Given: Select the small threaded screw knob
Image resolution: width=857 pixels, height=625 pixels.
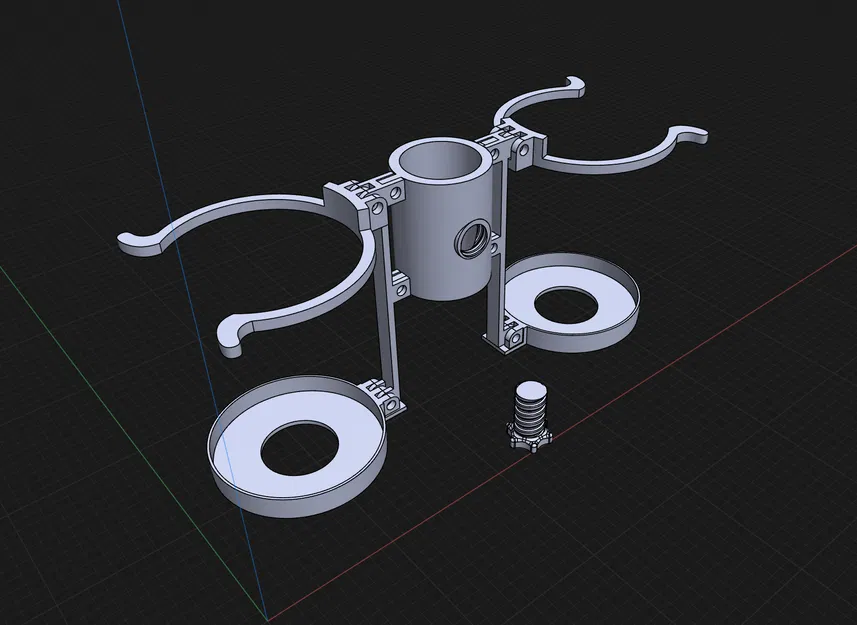Looking at the screenshot, I should [x=529, y=416].
